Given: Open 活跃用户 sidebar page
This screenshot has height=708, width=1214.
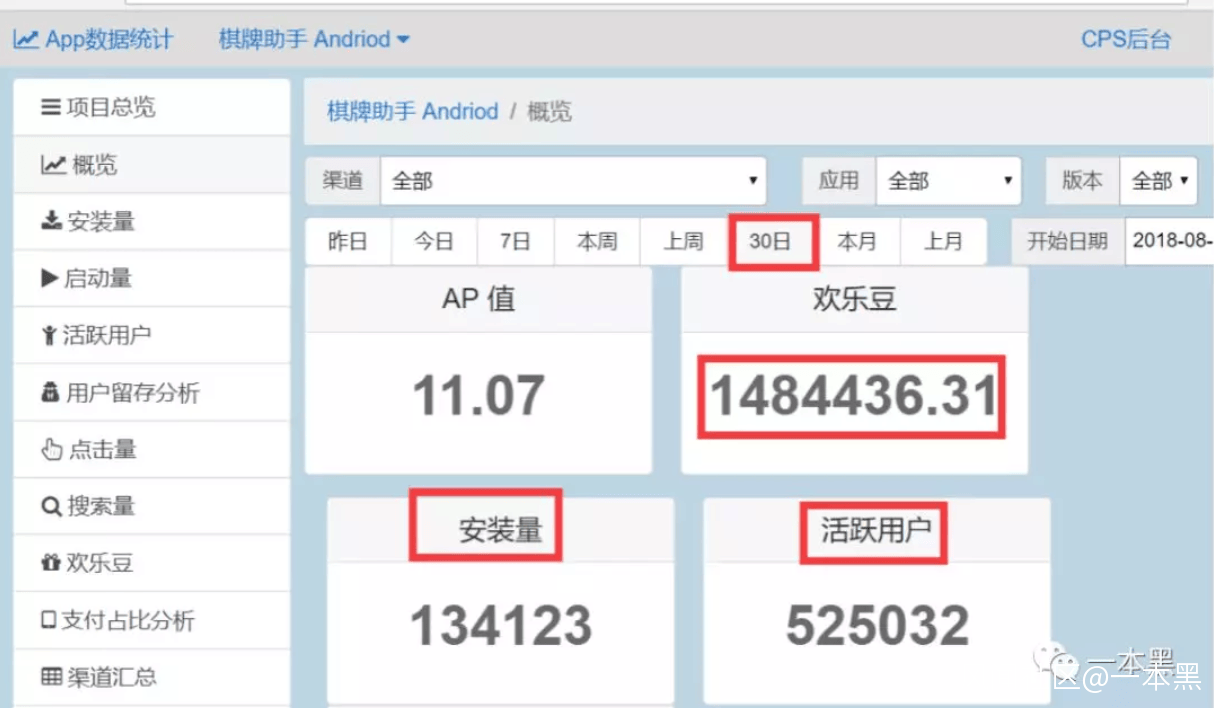Looking at the screenshot, I should click(x=152, y=335).
